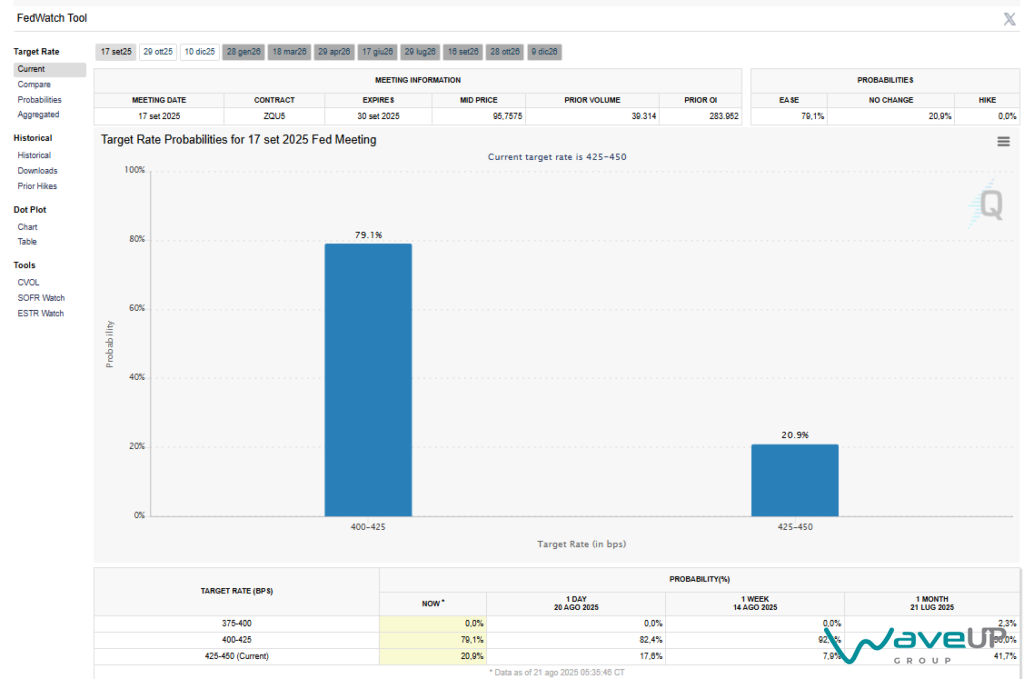Click the QuikStrike Q logo on chart

click(989, 203)
